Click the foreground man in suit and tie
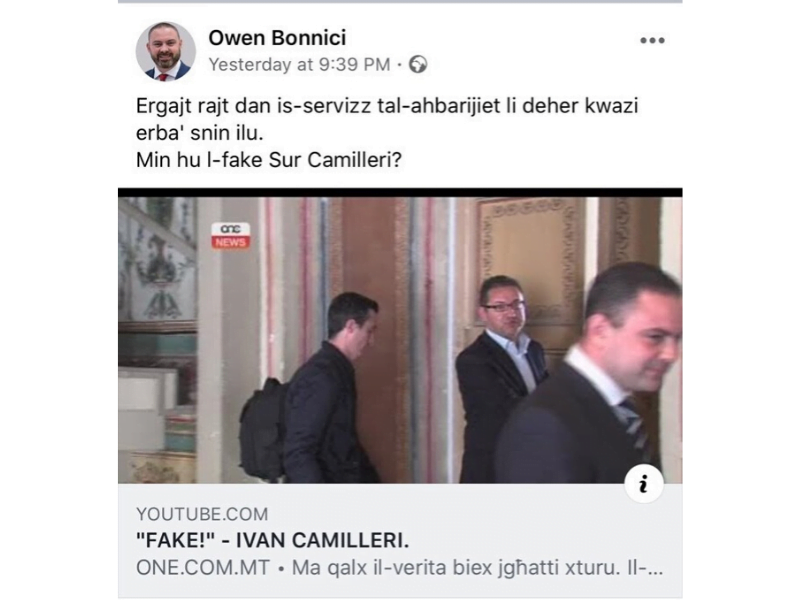800x600 pixels. pos(592,378)
